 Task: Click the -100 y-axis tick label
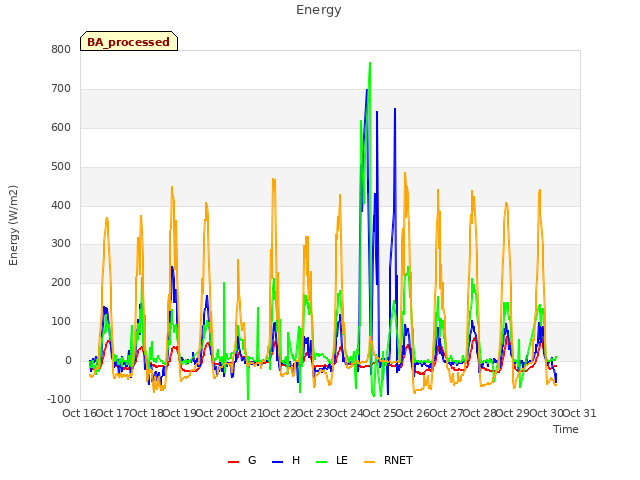point(59,399)
